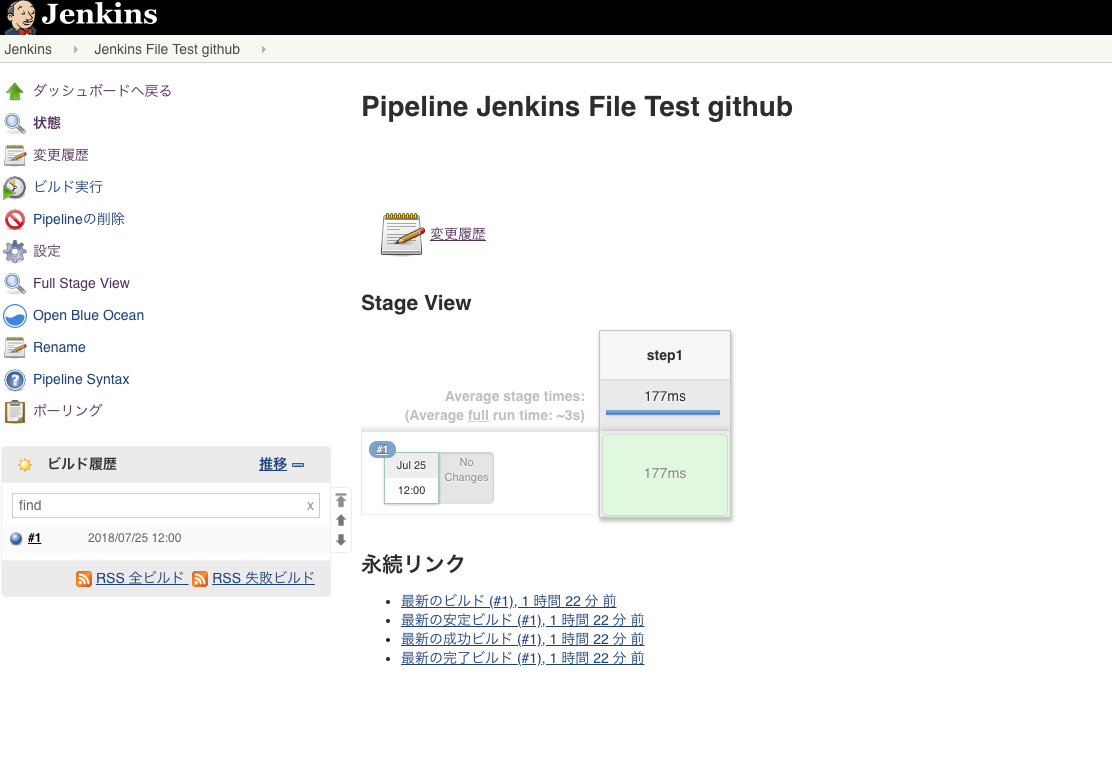Open the 推移 trend view
Screen dimensions: 1112x772
pos(275,464)
